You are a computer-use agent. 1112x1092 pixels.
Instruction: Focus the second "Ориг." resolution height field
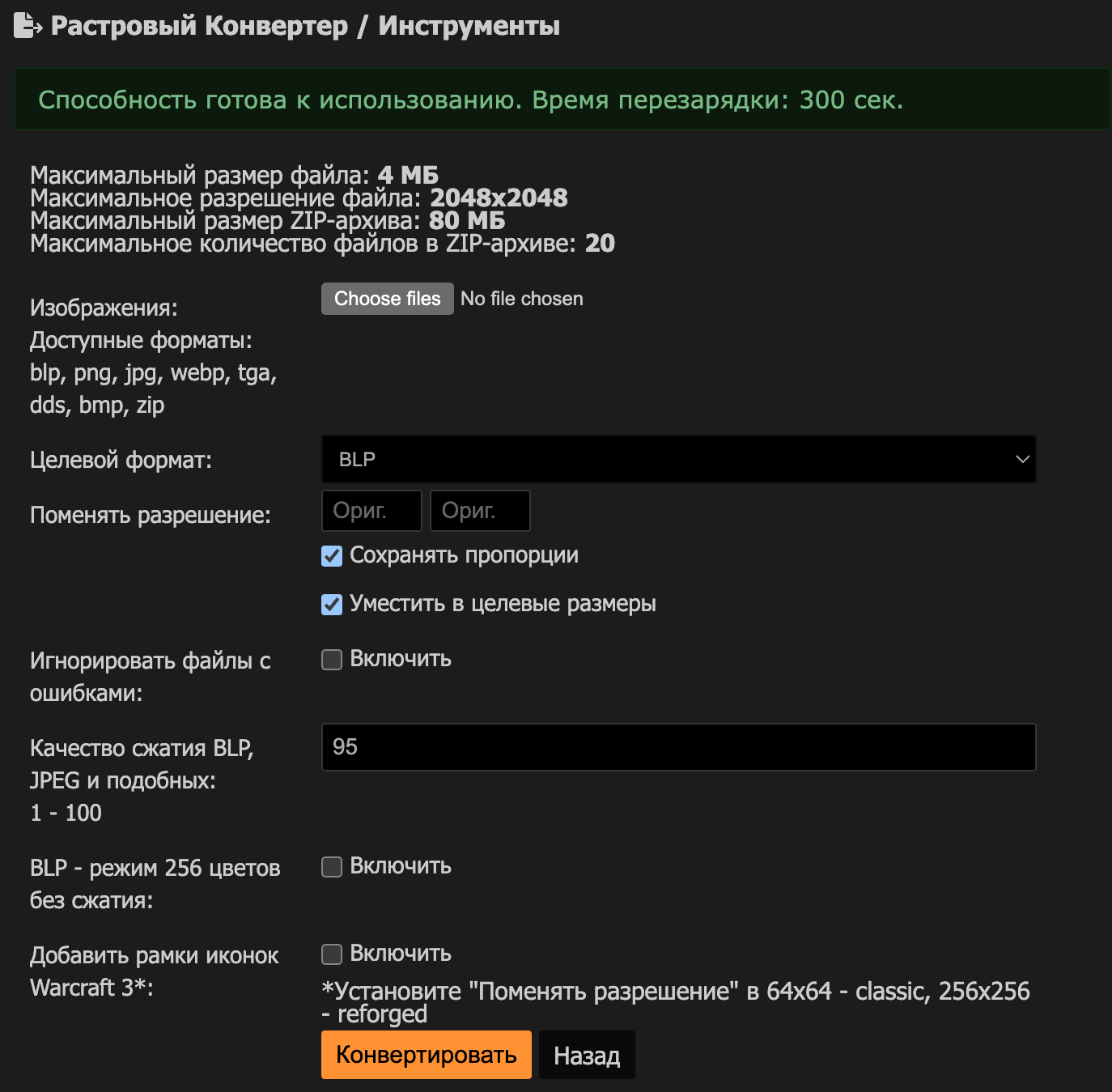[x=480, y=511]
